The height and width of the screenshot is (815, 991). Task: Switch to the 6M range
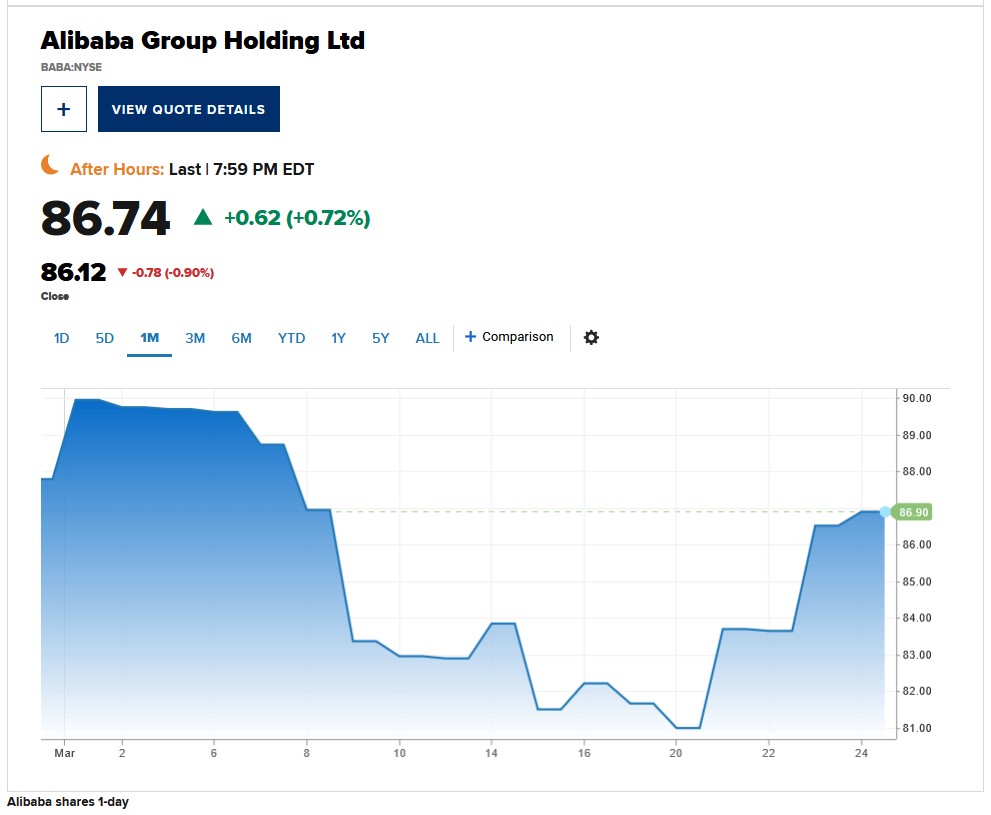click(241, 338)
